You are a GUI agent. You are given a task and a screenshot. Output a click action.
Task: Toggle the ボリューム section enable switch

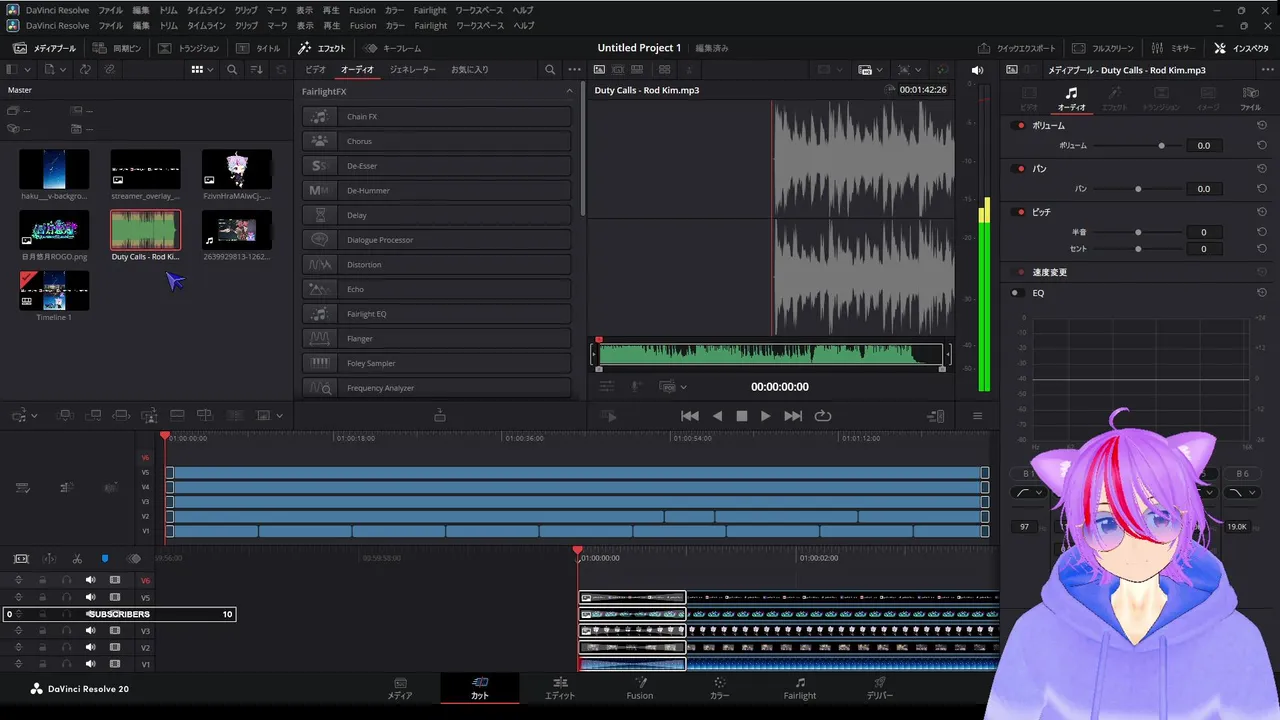point(1020,126)
